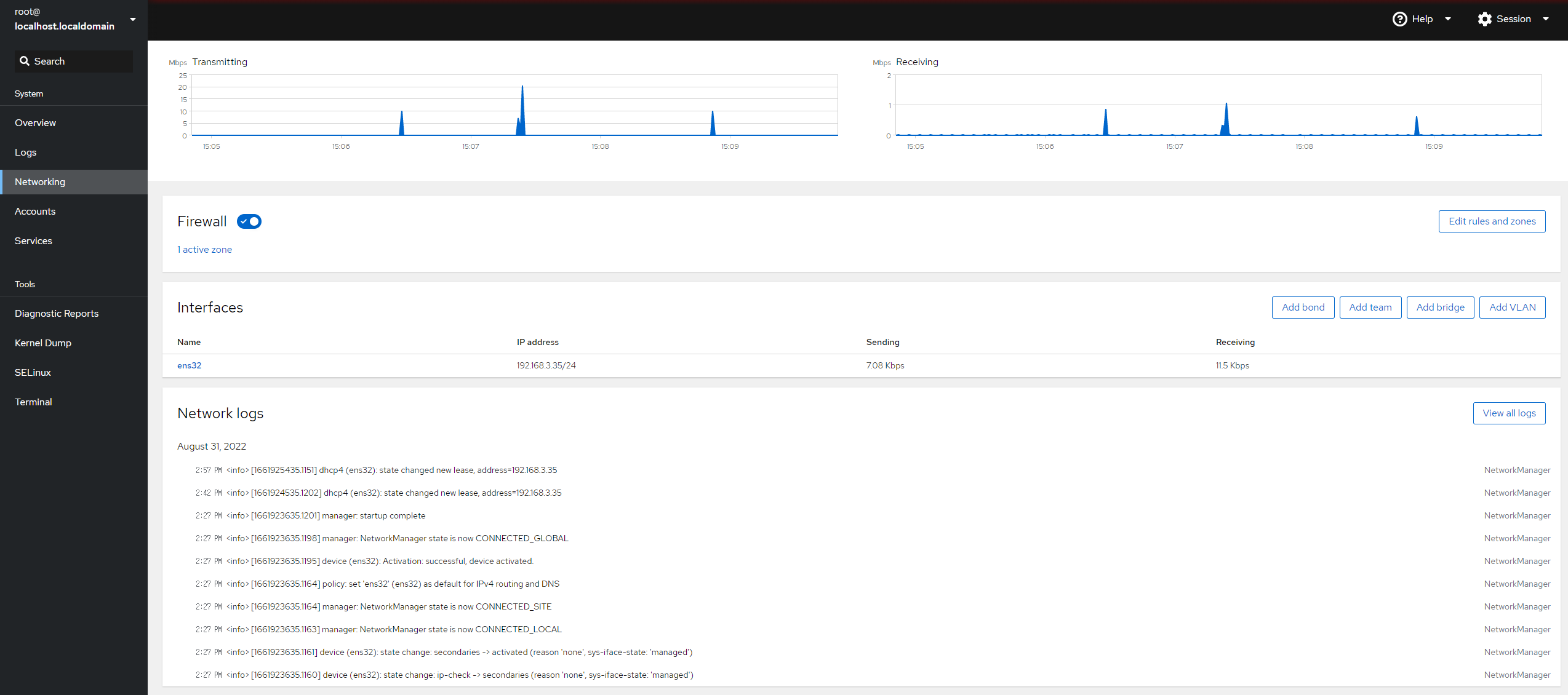Click Edit rules and zones button
Viewport: 1568px width, 695px height.
[1492, 221]
